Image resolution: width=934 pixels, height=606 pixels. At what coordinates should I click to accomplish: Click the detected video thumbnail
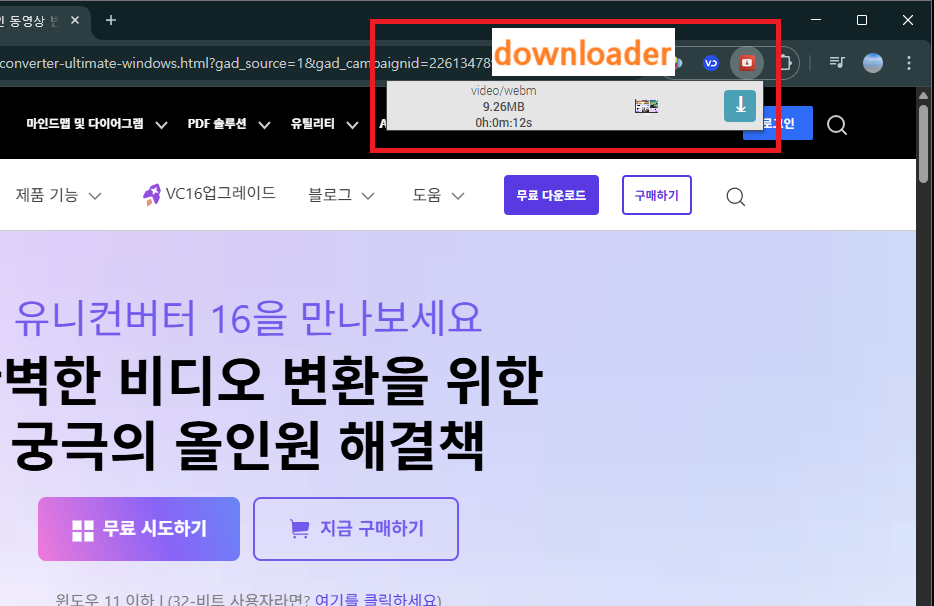[x=646, y=107]
